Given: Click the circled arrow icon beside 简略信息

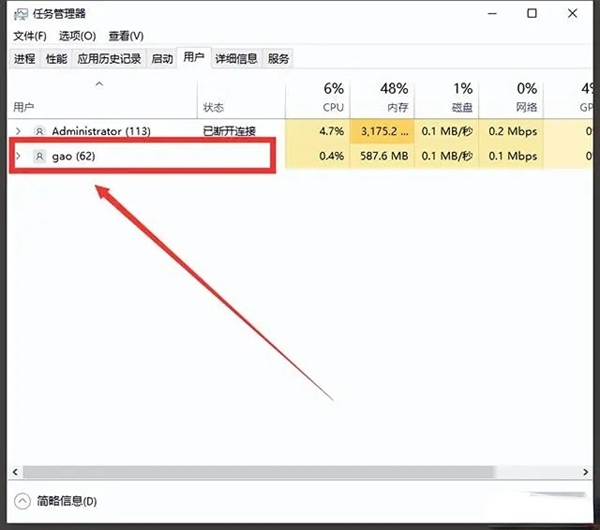Looking at the screenshot, I should click(22, 501).
